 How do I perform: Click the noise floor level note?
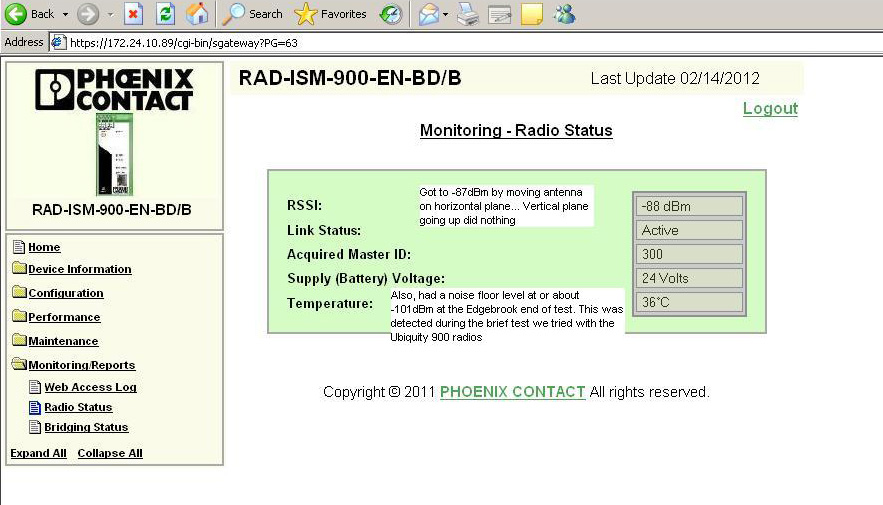point(507,316)
